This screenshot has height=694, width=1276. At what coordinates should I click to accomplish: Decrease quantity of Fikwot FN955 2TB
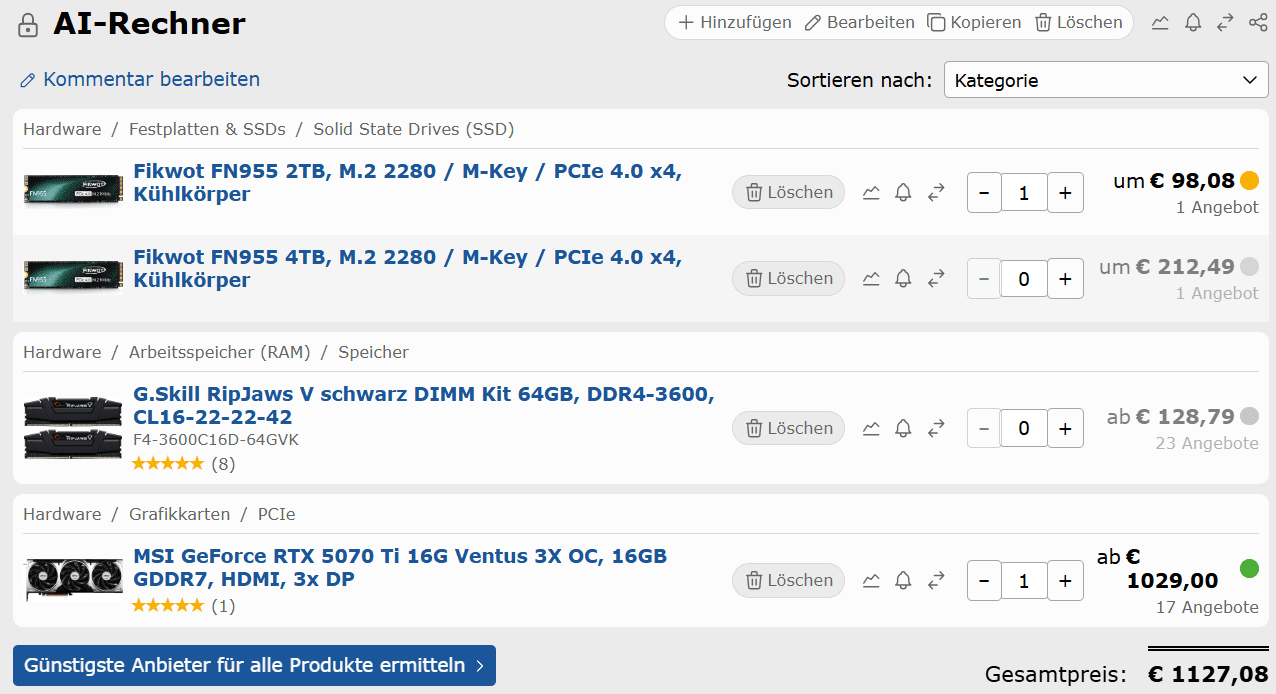click(x=984, y=193)
